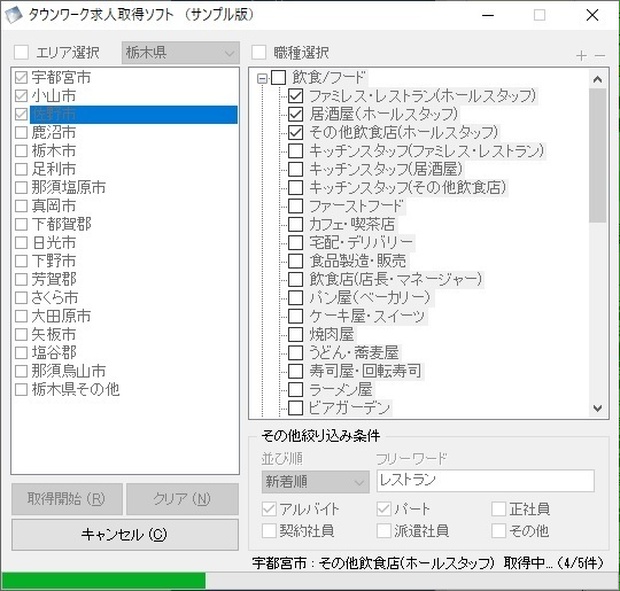
Task: Toggle the 契約社員 employment checkbox
Action: click(x=269, y=531)
